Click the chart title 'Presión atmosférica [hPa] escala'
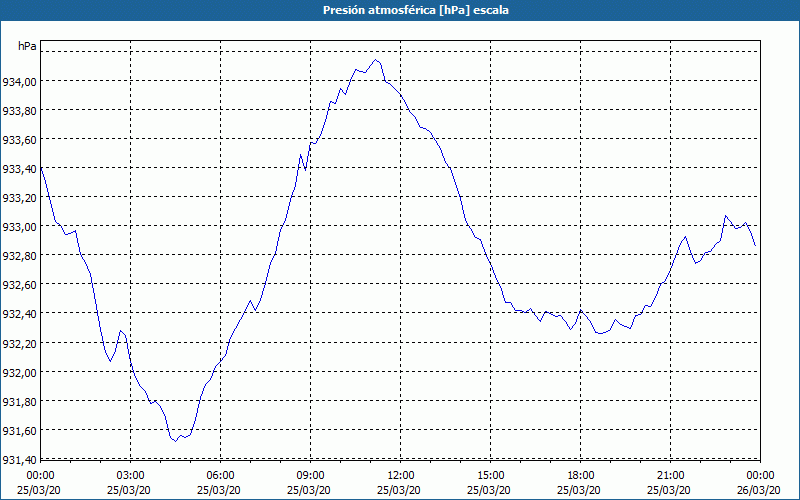This screenshot has width=800, height=500. [416, 10]
